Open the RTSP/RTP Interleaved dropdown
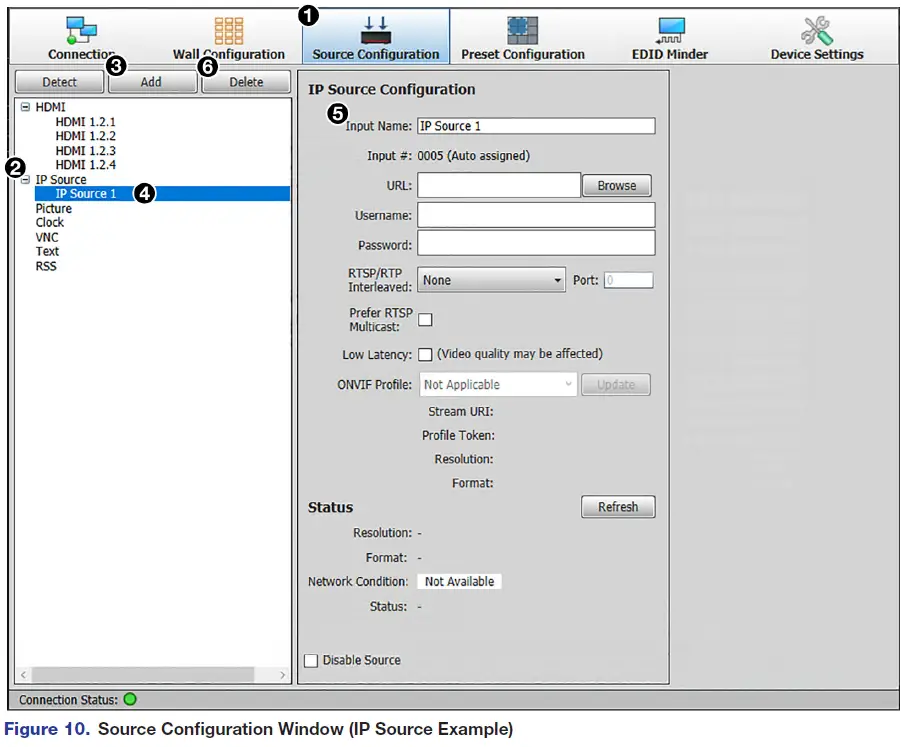Screen dimensions: 921x747 (x=491, y=280)
